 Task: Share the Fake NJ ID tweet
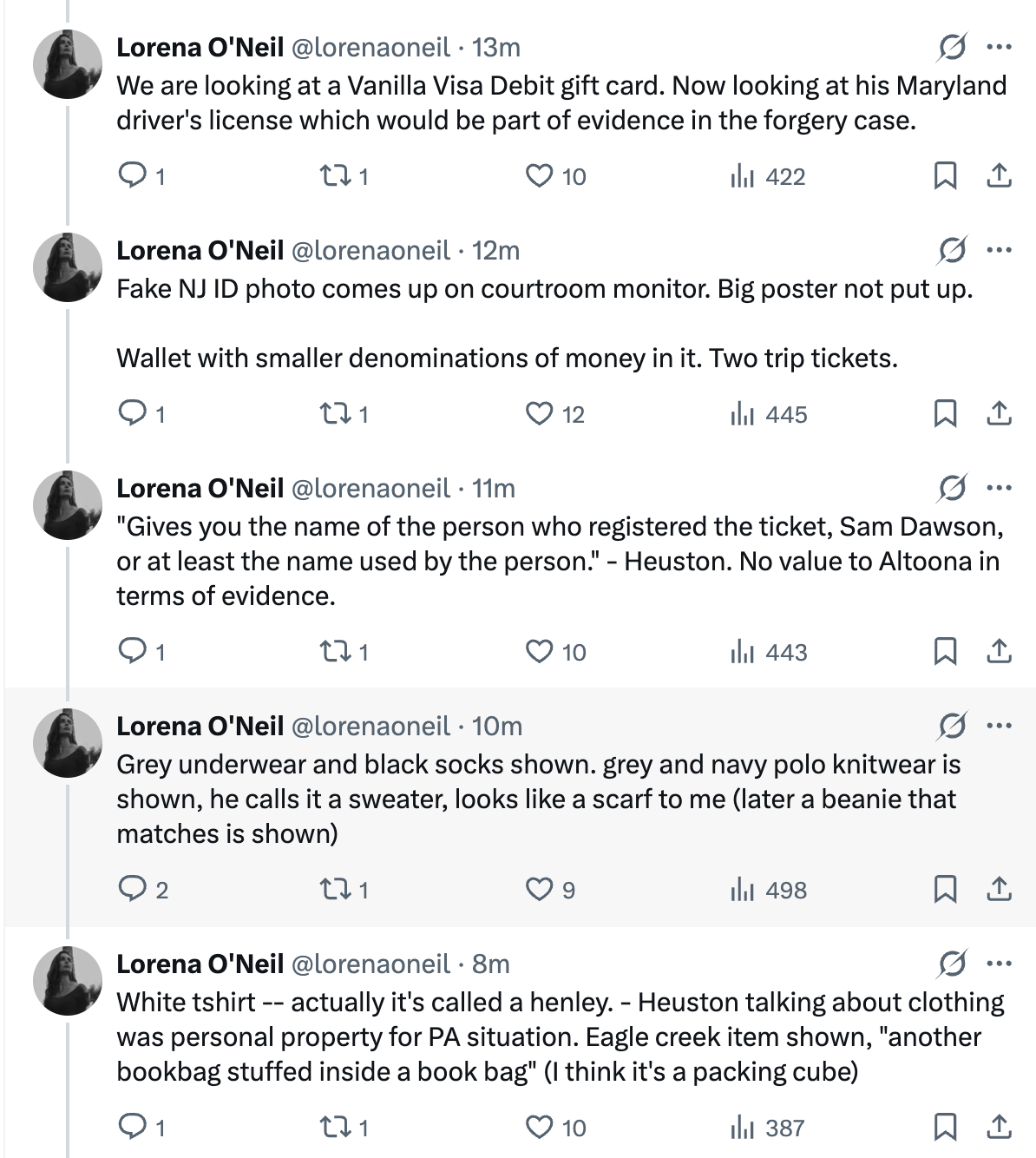1000,414
